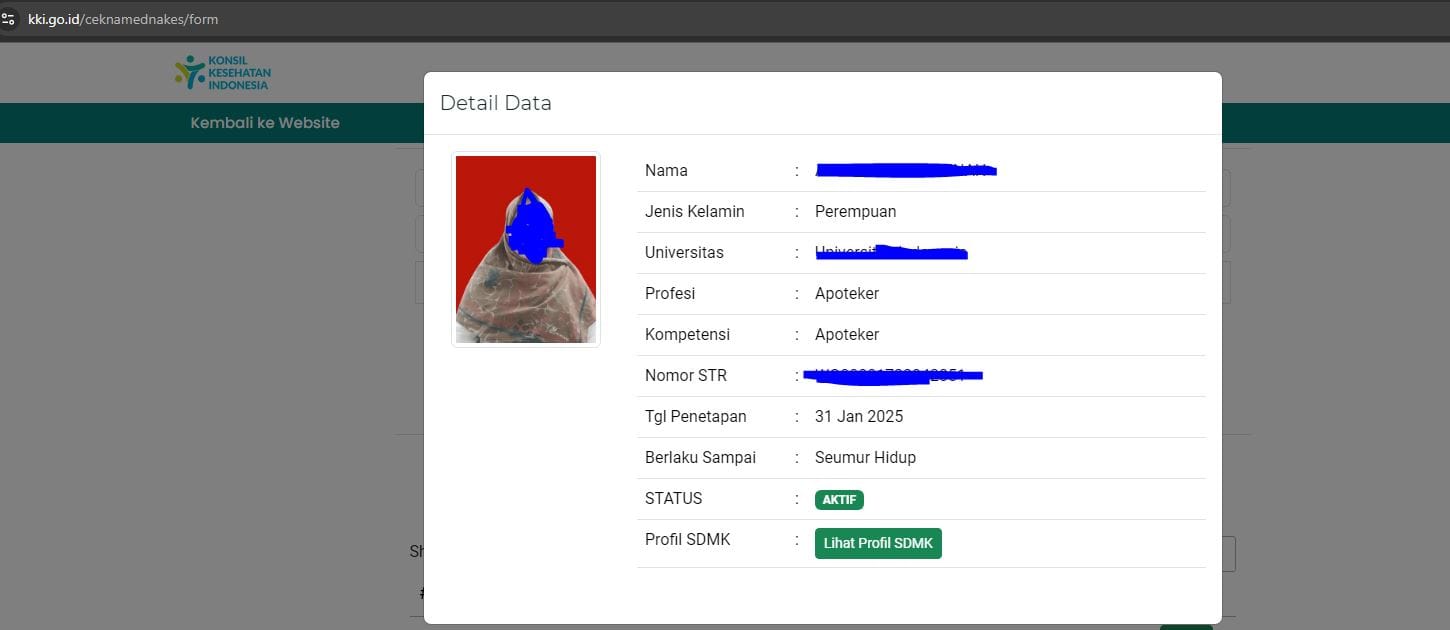Click the AKTIF status badge
This screenshot has width=1450, height=630.
click(x=838, y=499)
